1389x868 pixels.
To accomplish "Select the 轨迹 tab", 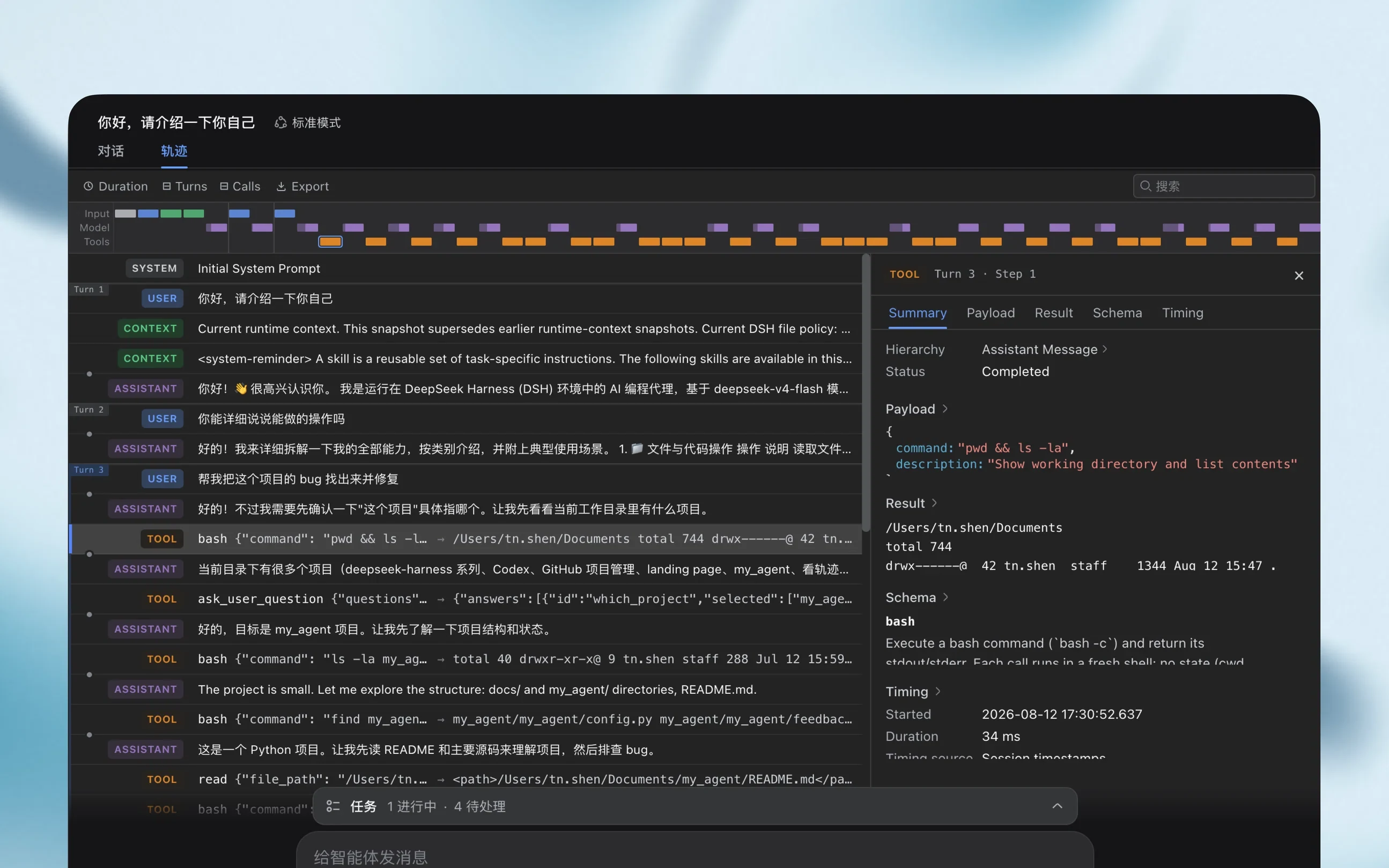I will [174, 151].
